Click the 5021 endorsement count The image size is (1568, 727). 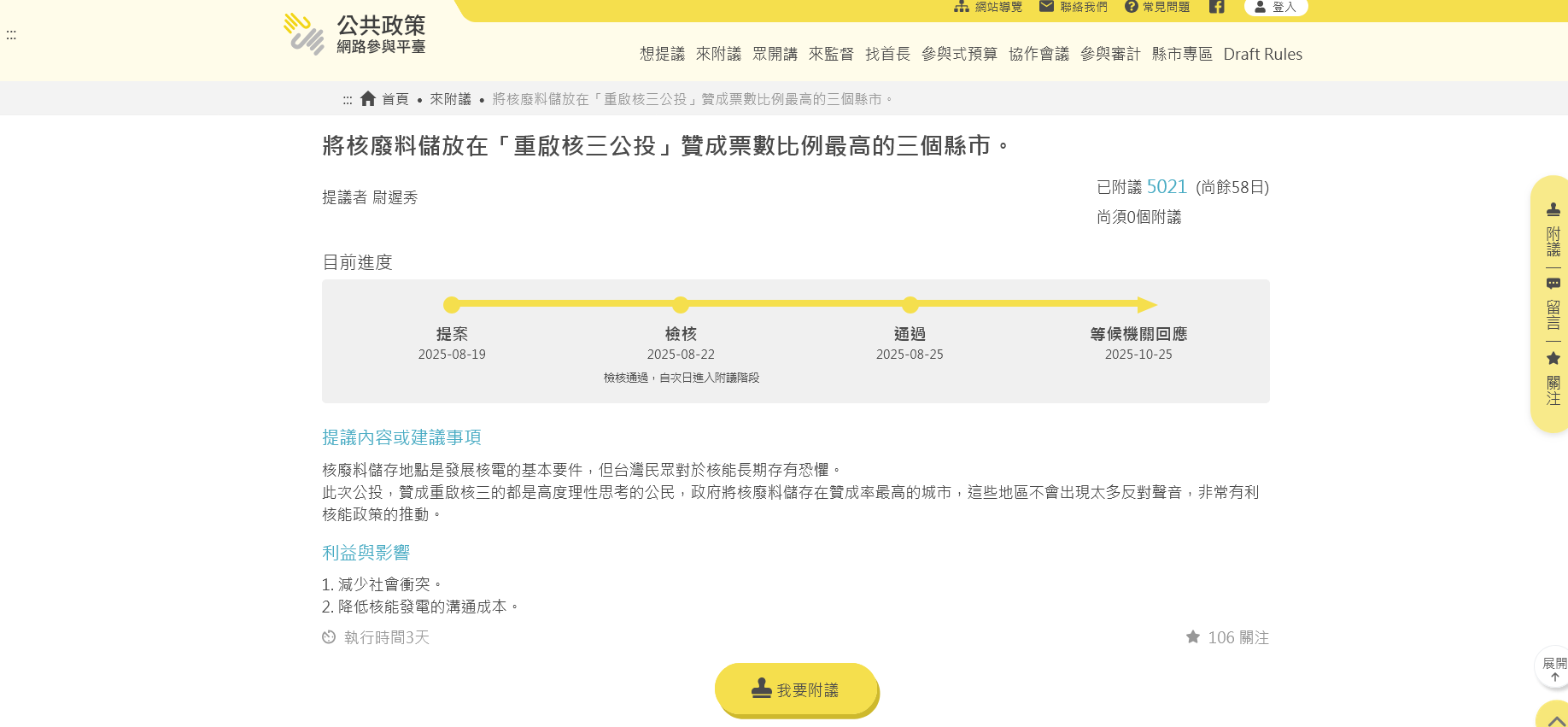1167,186
